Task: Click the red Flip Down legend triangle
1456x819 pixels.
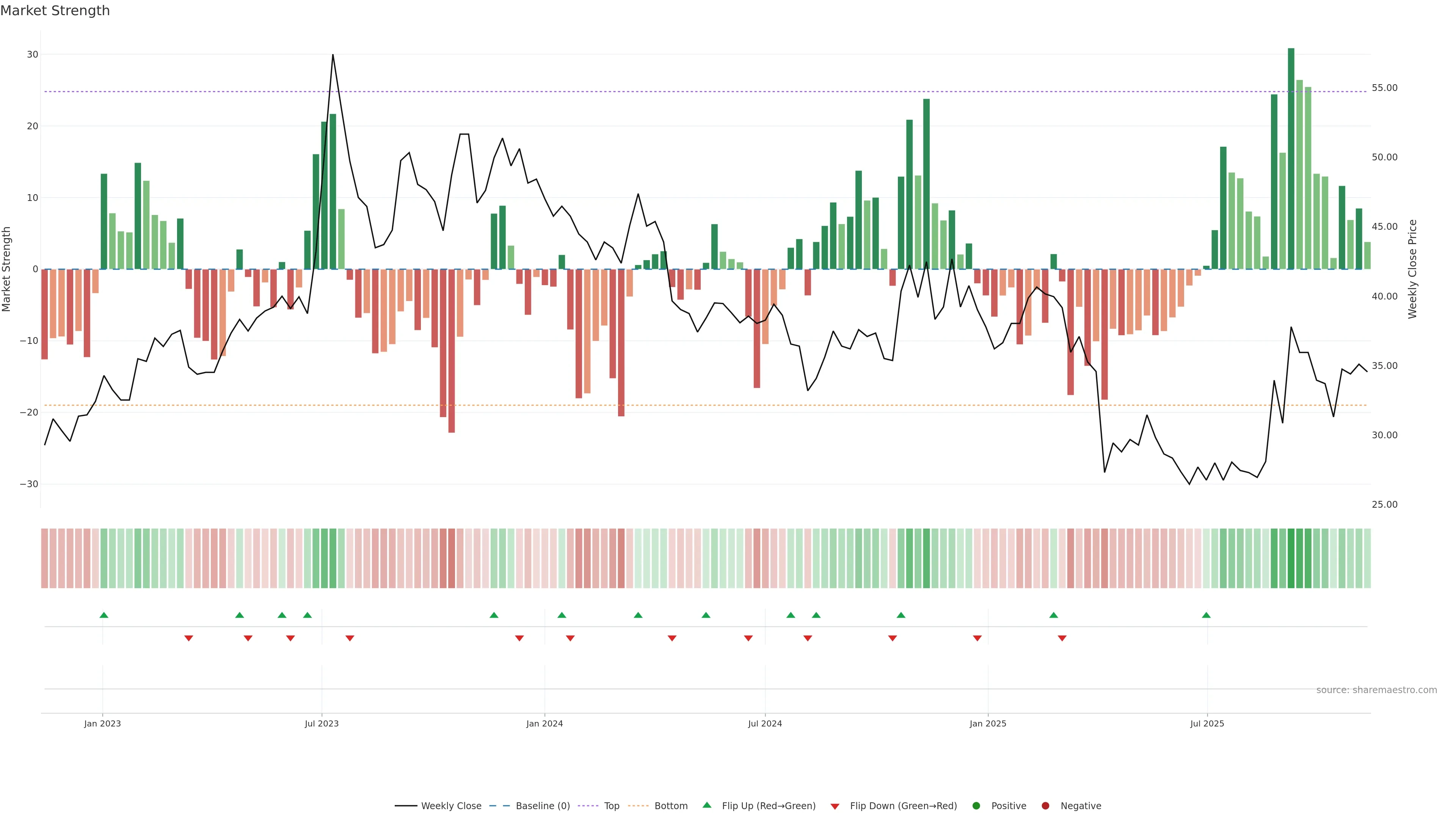Action: (835, 806)
